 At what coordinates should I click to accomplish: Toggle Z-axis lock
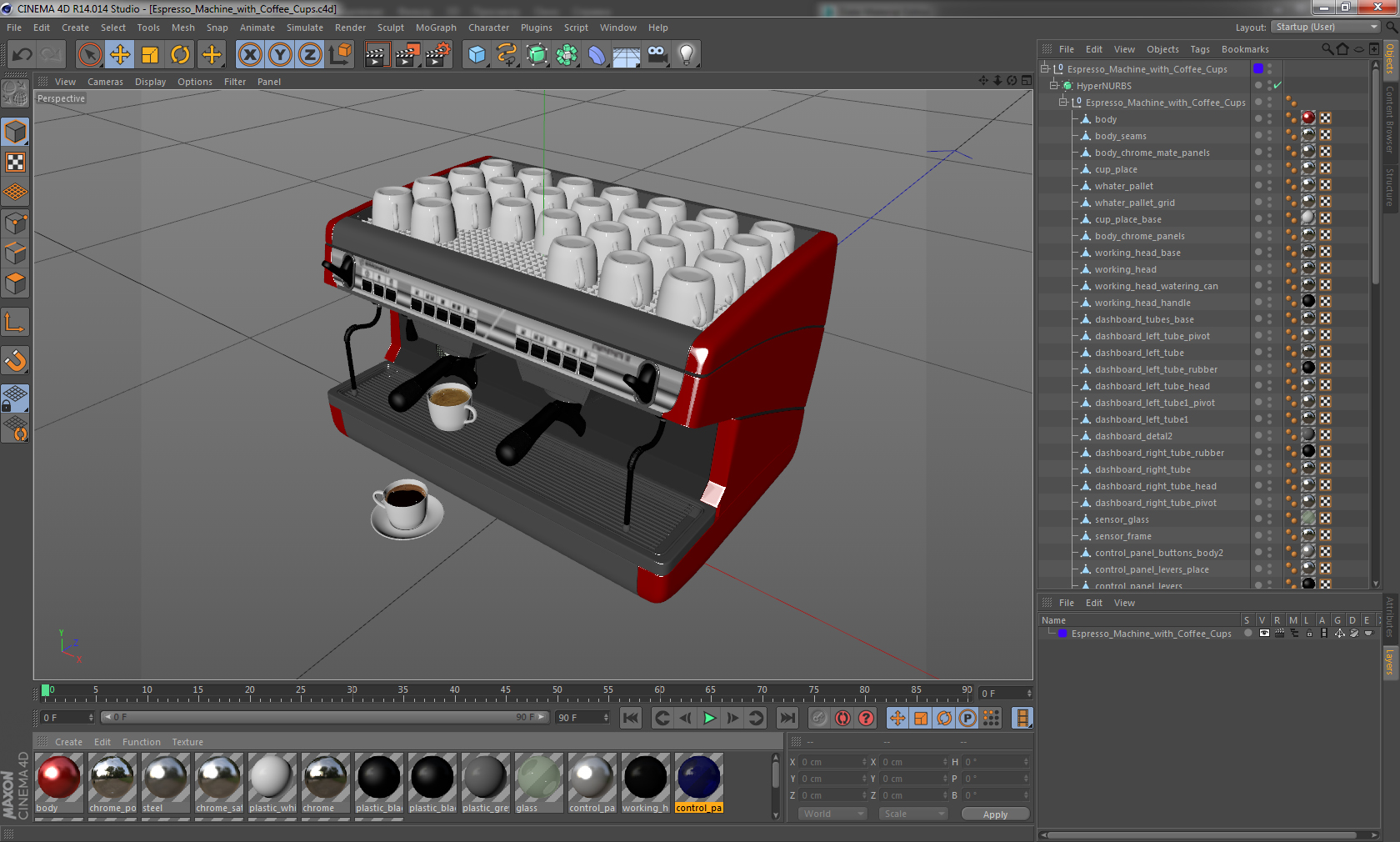310,55
